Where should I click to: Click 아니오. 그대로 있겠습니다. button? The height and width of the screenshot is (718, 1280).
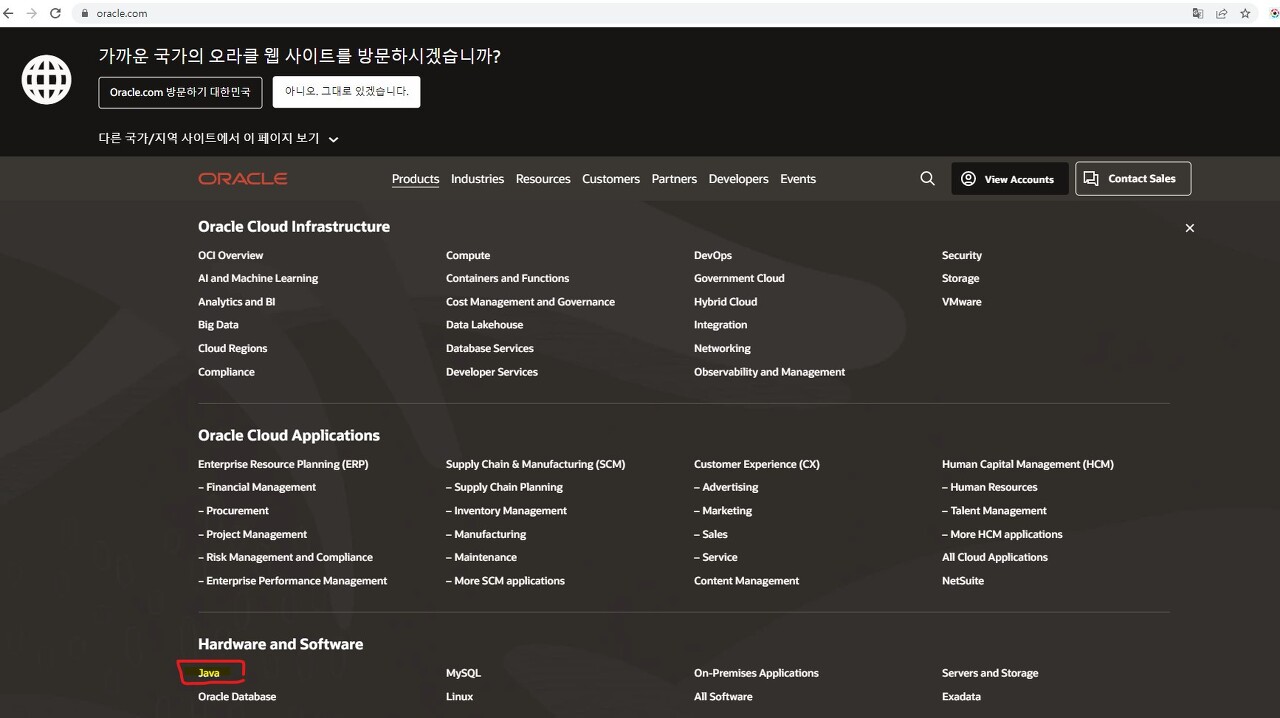[x=346, y=91]
